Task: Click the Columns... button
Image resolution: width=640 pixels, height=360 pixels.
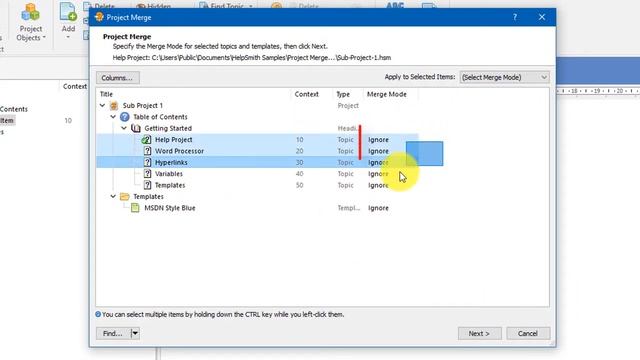Action: [118, 78]
